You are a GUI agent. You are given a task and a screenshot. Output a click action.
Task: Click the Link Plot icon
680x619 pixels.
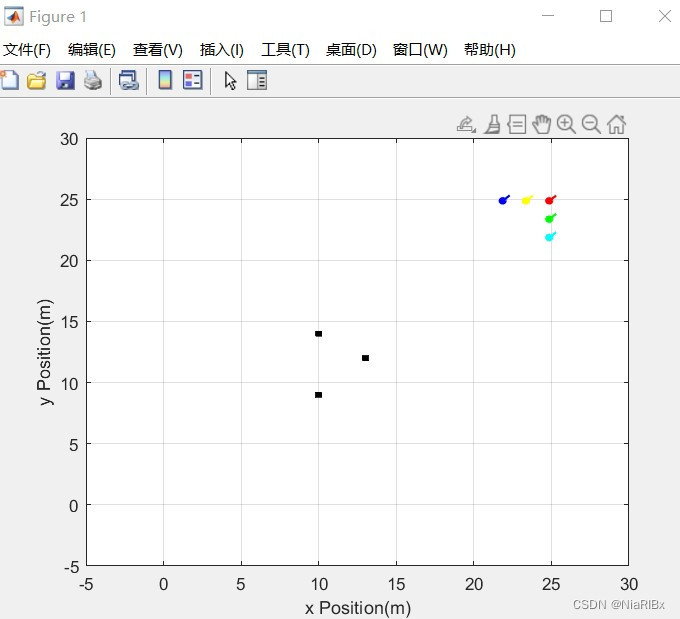point(129,80)
